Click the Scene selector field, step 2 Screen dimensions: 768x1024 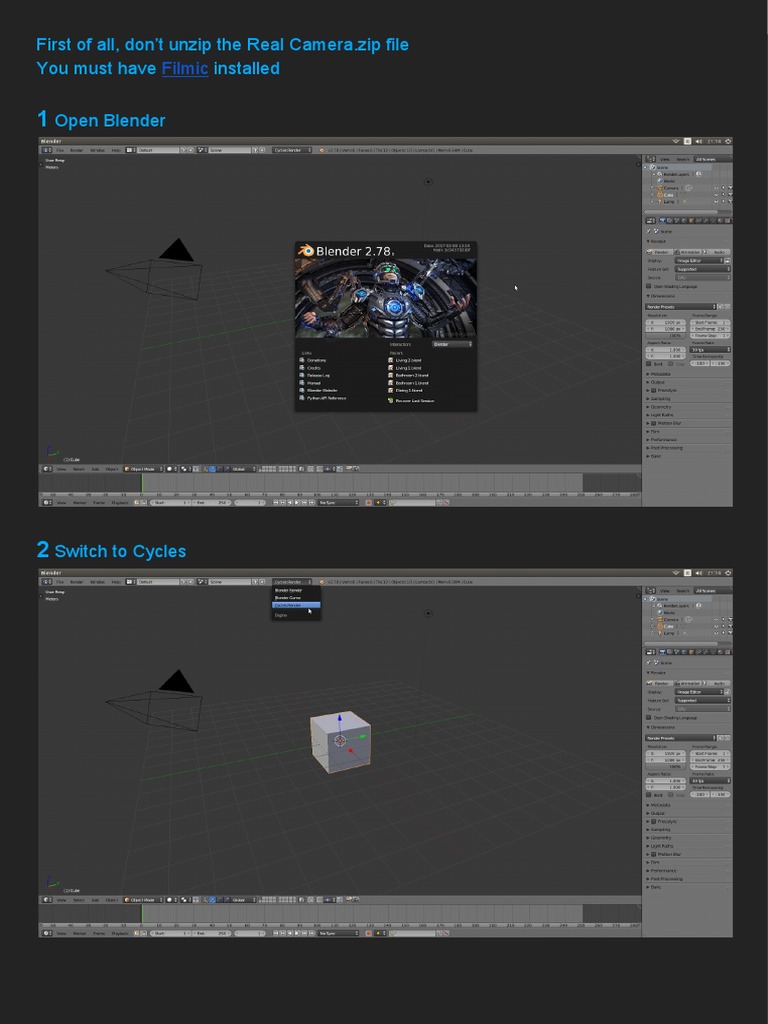pyautogui.click(x=230, y=581)
